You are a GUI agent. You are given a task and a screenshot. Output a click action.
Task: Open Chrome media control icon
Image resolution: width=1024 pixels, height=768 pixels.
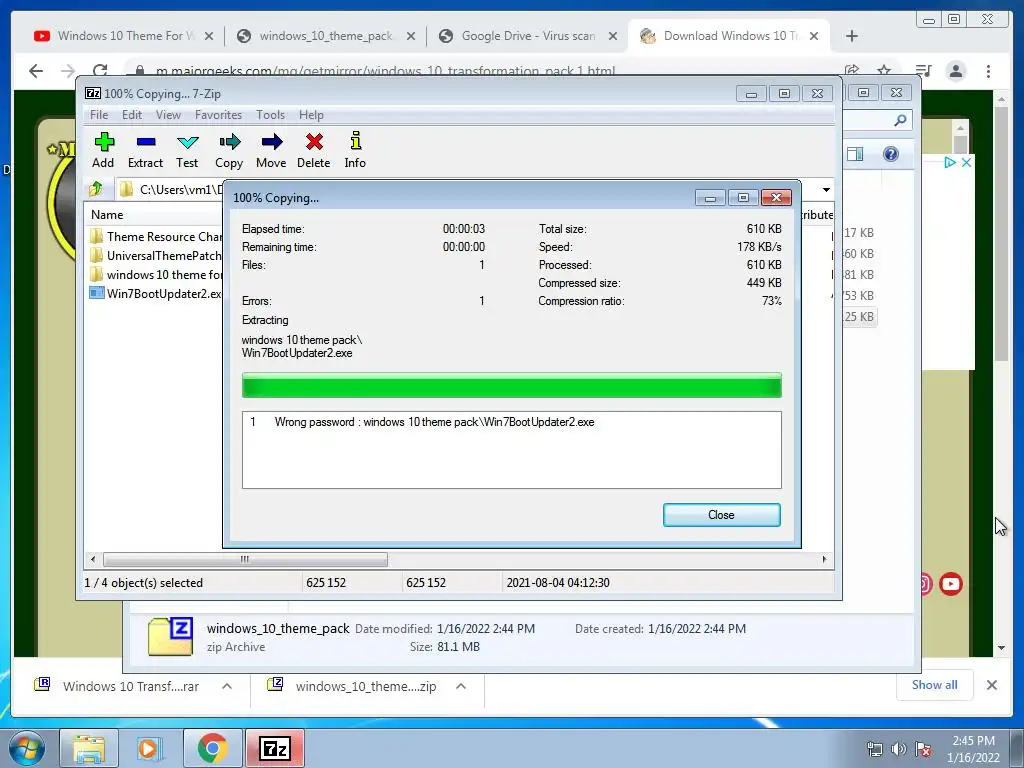[923, 71]
